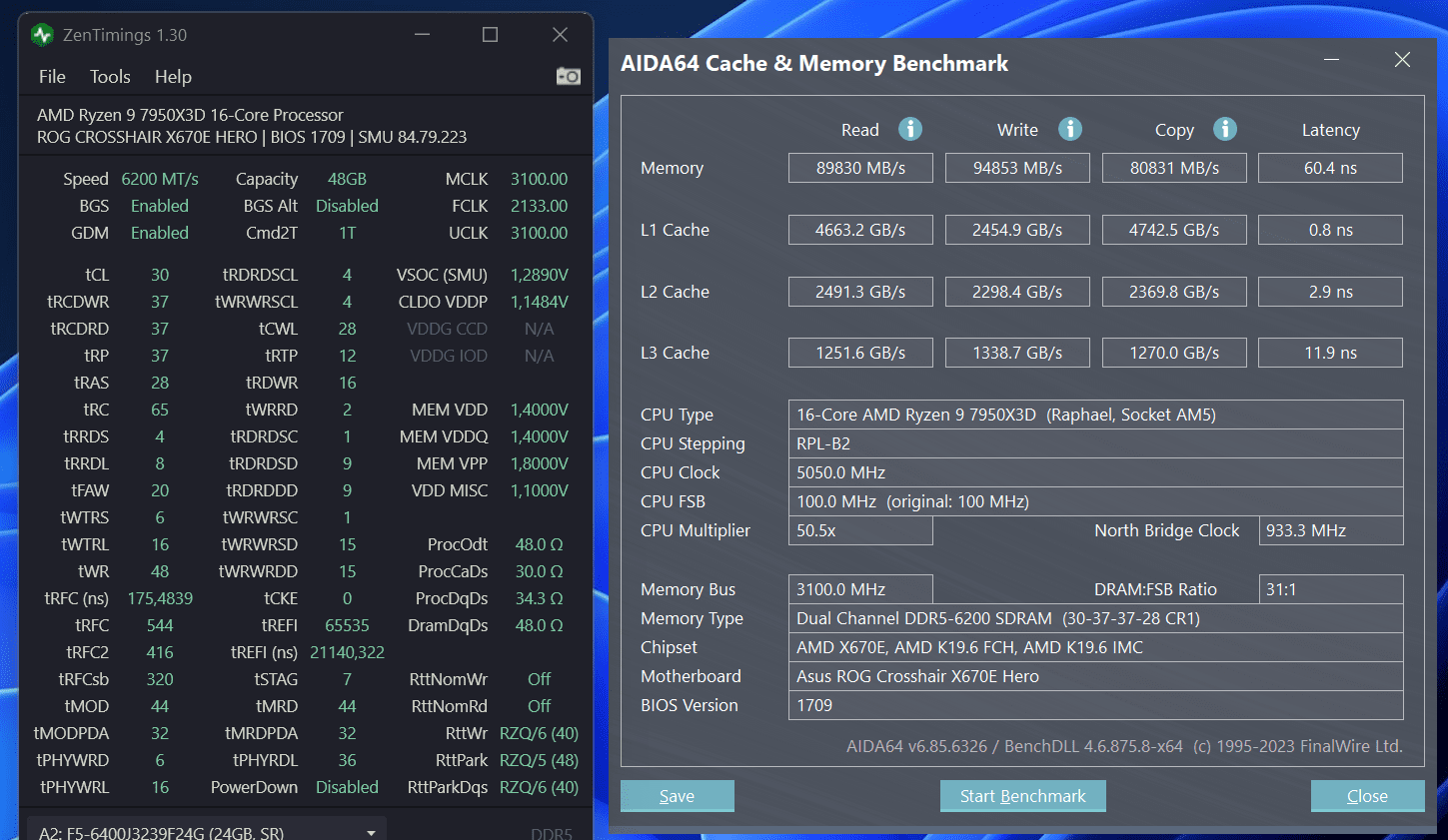This screenshot has width=1448, height=840.
Task: Click the VSOC (SMU) value 1,2890V
Action: pyautogui.click(x=539, y=275)
